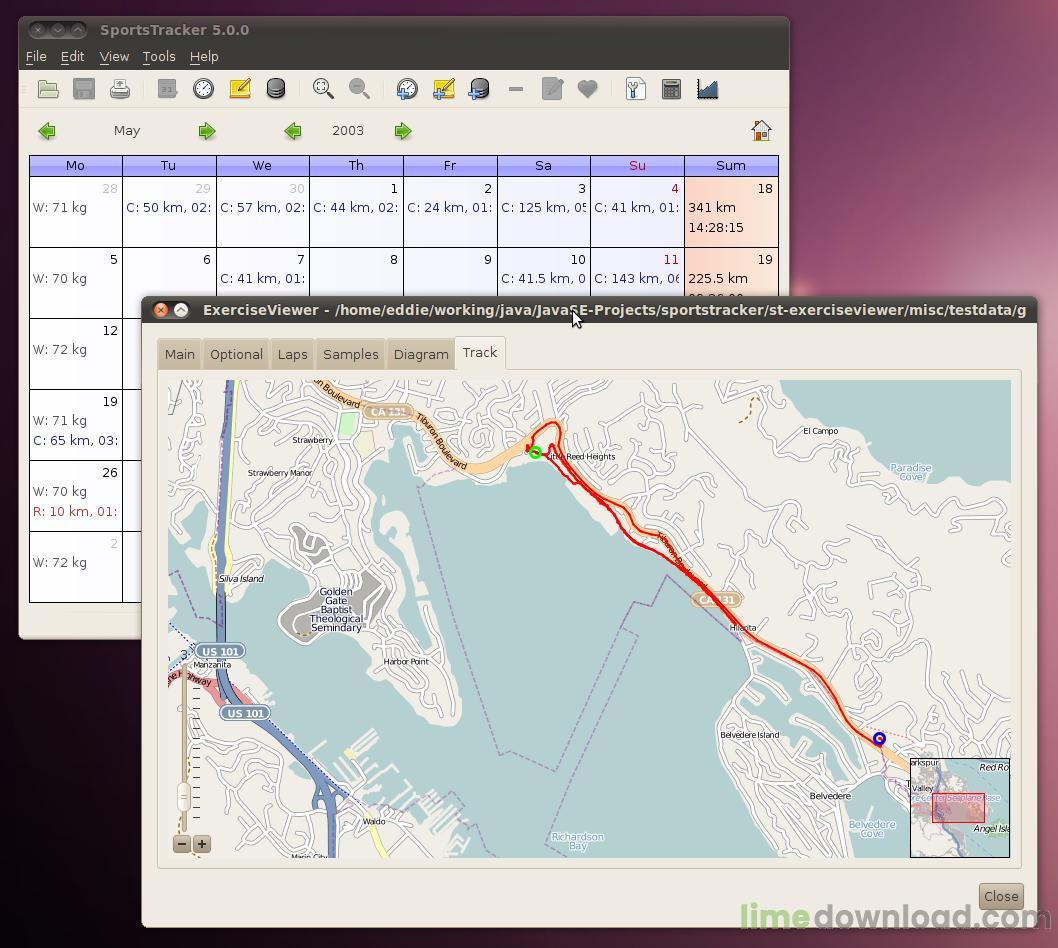Image resolution: width=1058 pixels, height=948 pixels.
Task: Click the zoom in magnifier icon
Action: coord(323,89)
